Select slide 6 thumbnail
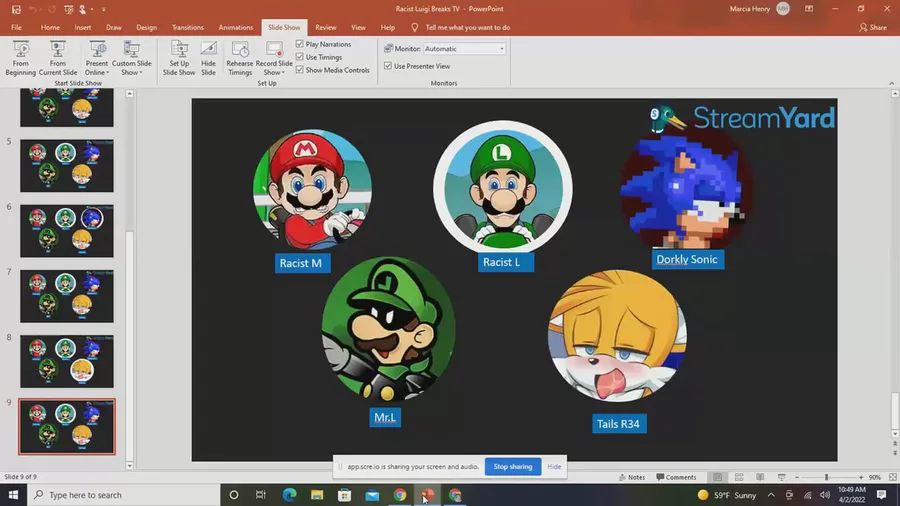The image size is (900, 506). pos(67,231)
